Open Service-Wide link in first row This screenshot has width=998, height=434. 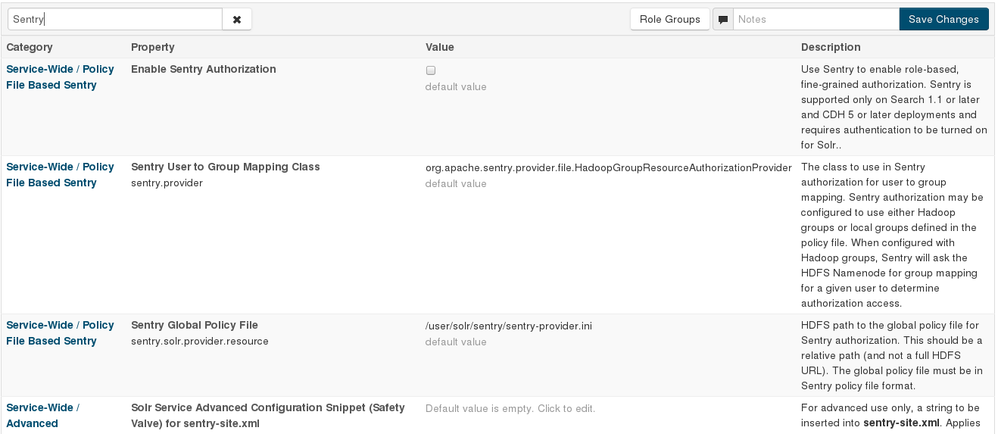[x=40, y=69]
